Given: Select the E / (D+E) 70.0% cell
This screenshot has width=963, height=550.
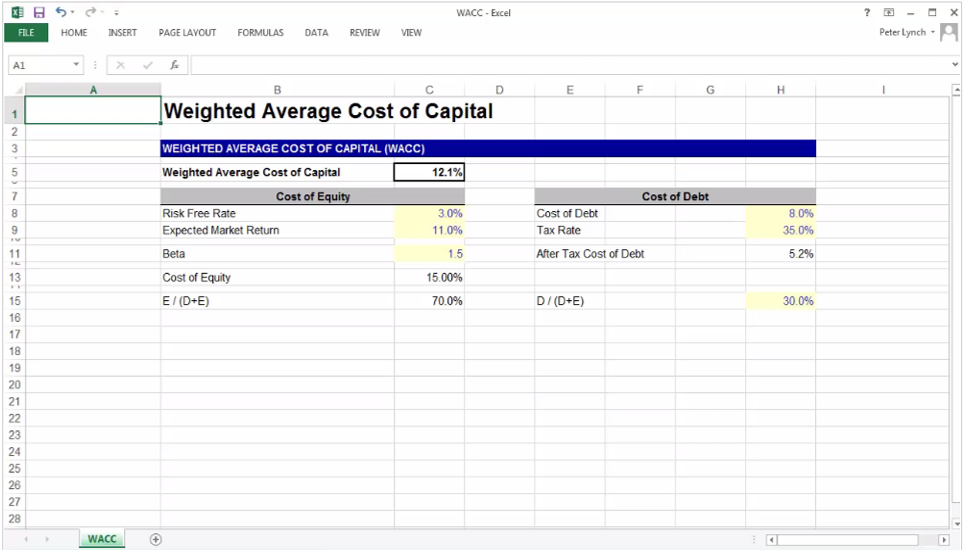Looking at the screenshot, I should pos(429,301).
